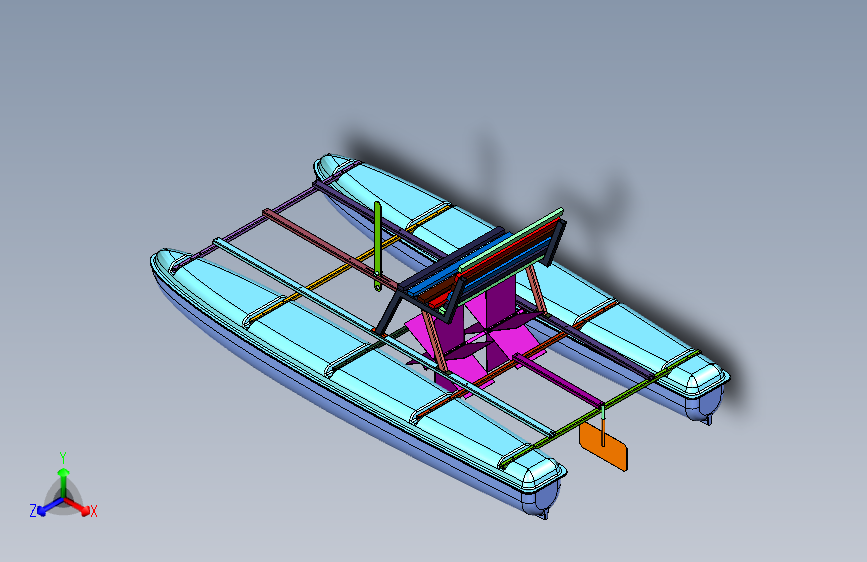Image resolution: width=867 pixels, height=562 pixels.
Task: Select the orange rudder plate
Action: (x=603, y=447)
